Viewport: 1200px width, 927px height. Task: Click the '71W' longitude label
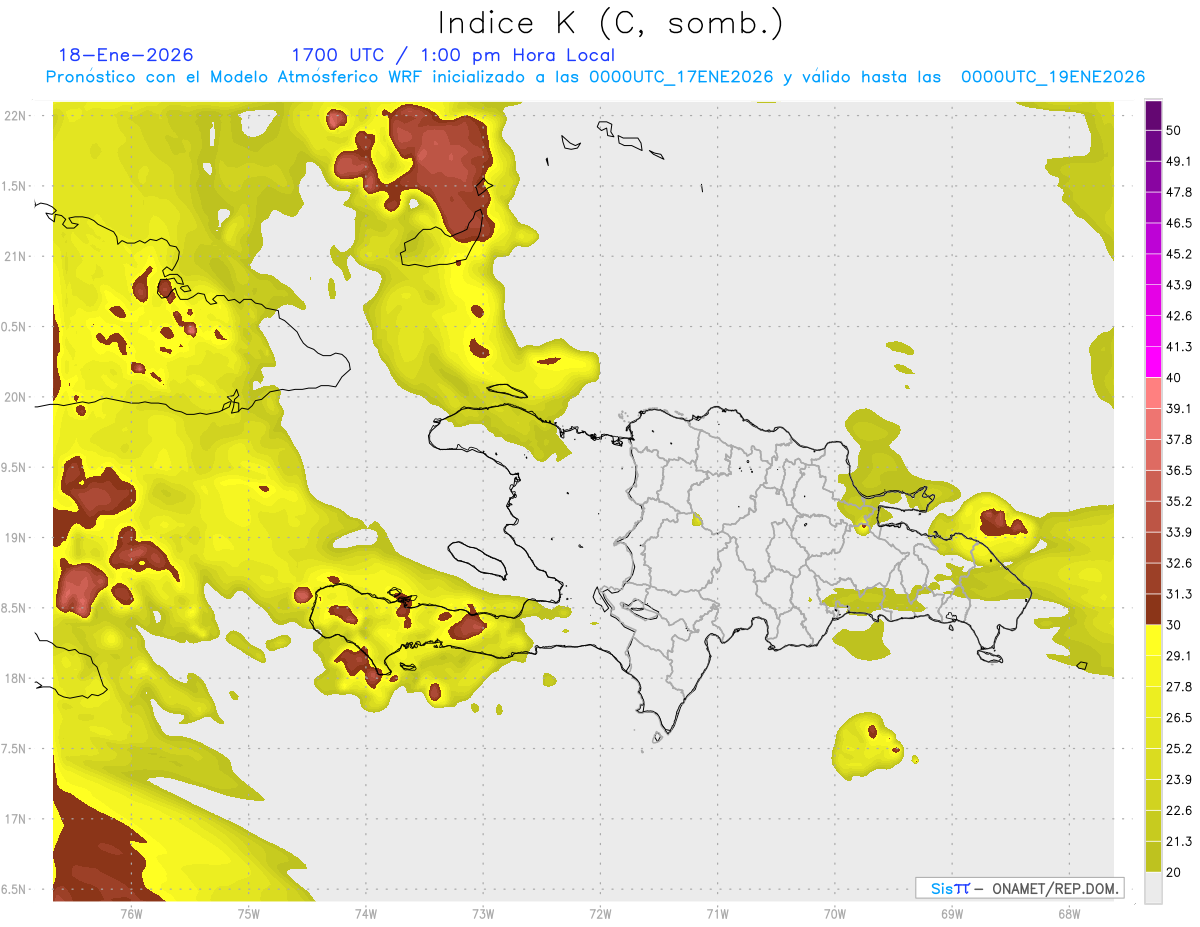coord(717,913)
